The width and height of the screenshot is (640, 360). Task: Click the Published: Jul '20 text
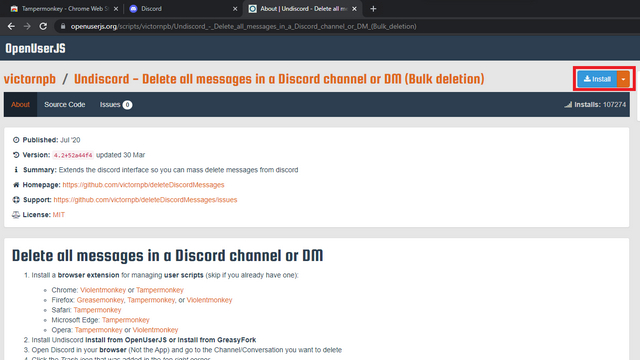coord(51,140)
